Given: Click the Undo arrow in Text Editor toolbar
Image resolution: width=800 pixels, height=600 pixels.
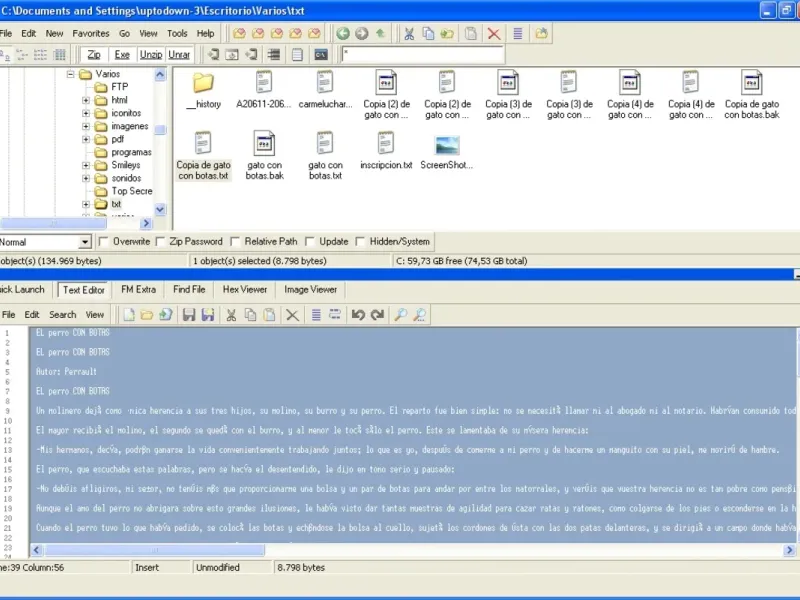Looking at the screenshot, I should tap(358, 314).
